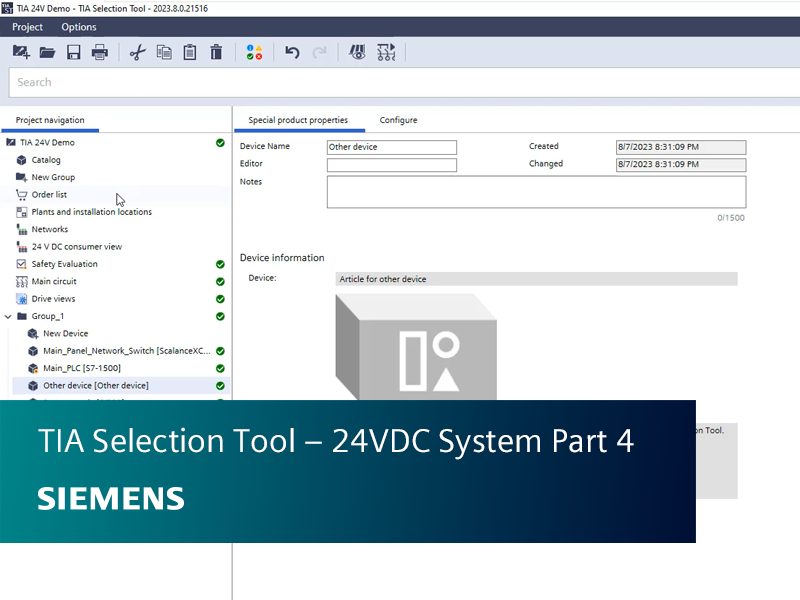Click the print icon in toolbar

click(x=100, y=52)
